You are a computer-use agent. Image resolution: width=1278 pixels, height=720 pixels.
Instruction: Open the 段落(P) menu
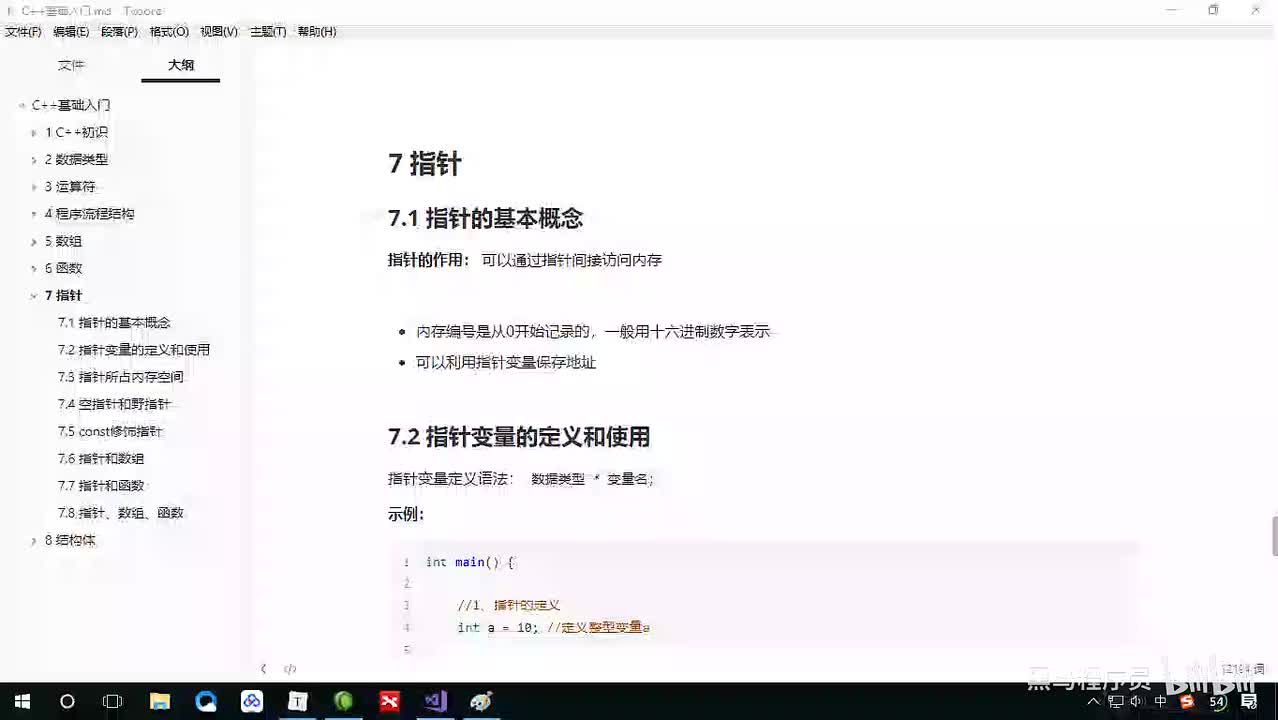119,32
